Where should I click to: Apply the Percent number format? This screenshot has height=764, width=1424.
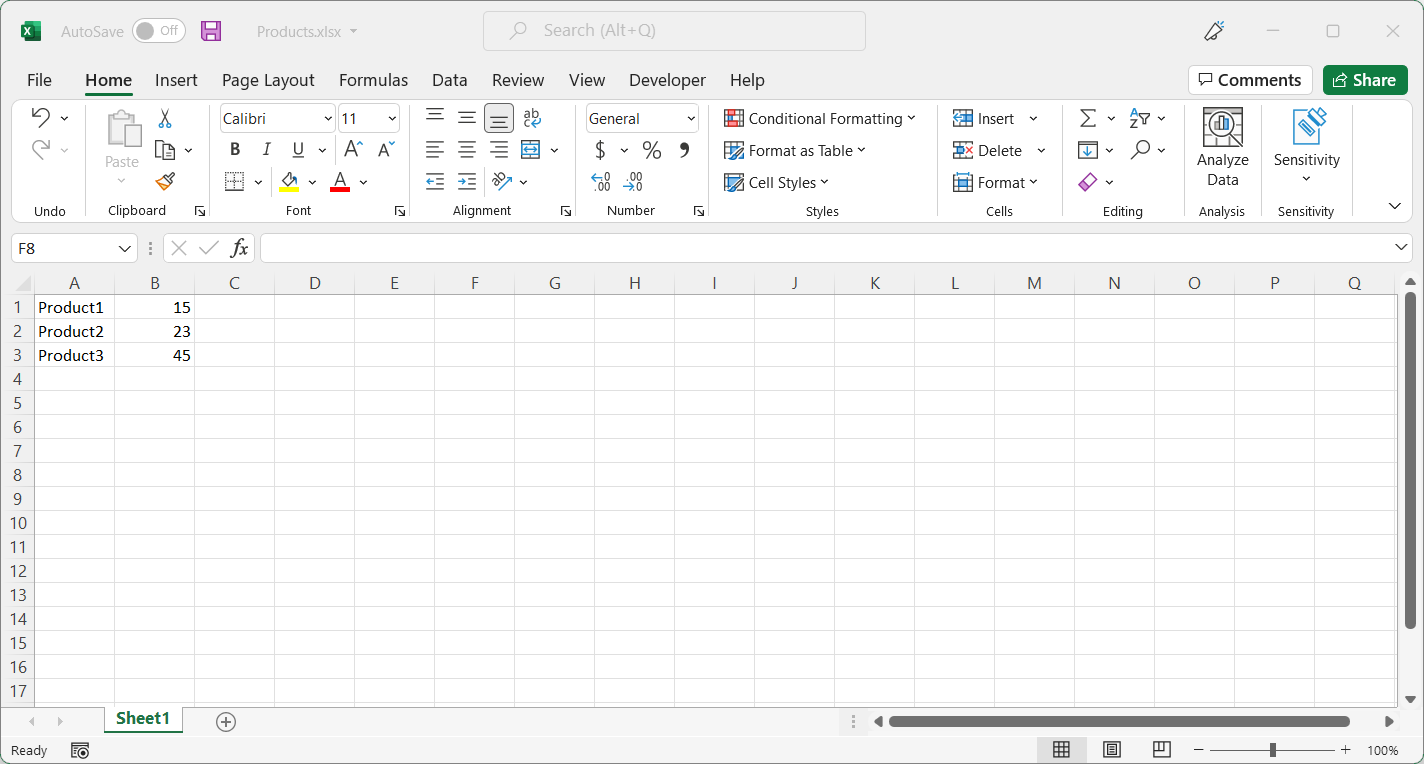click(651, 150)
